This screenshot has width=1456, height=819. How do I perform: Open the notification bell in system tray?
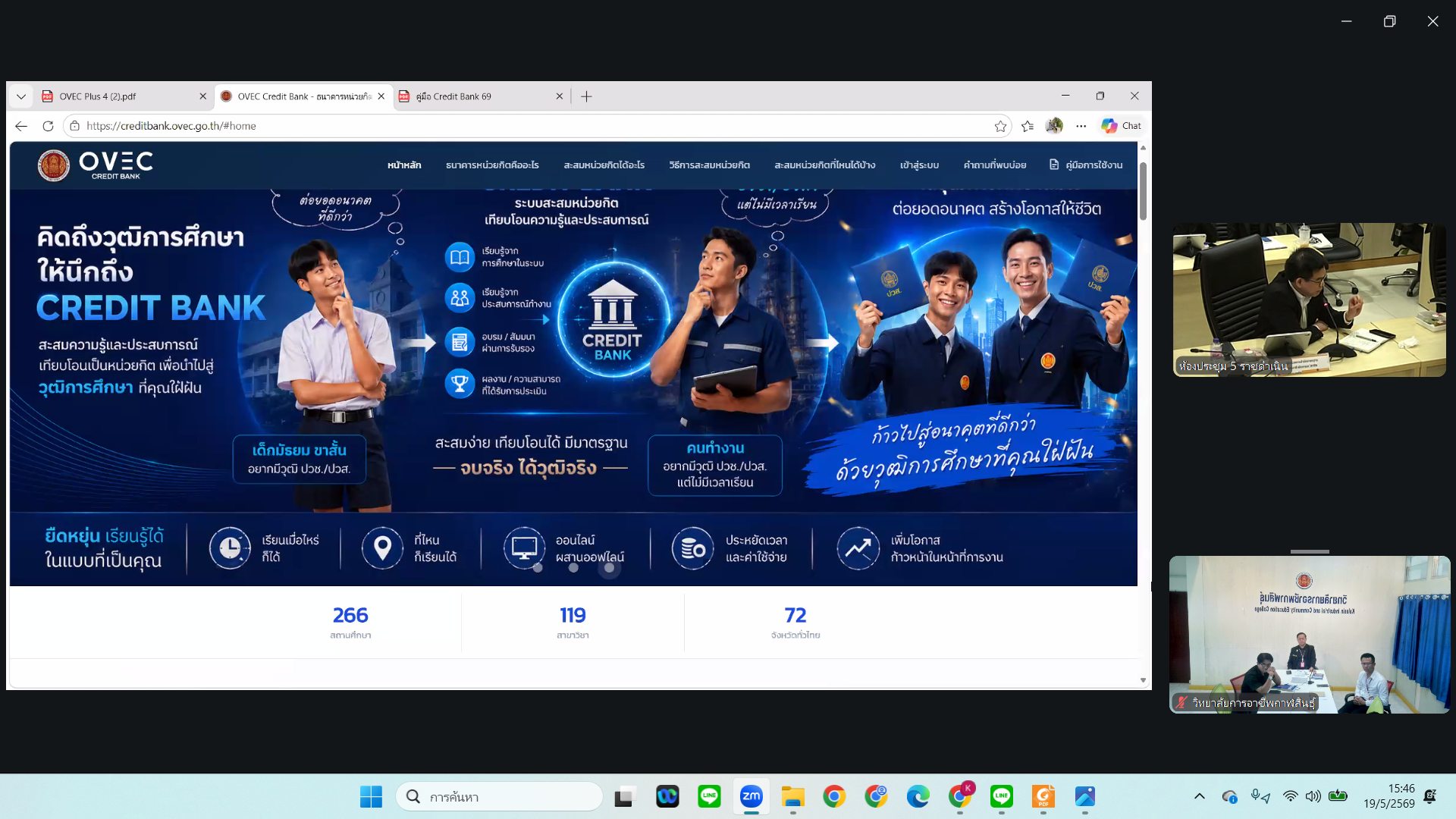1430,796
